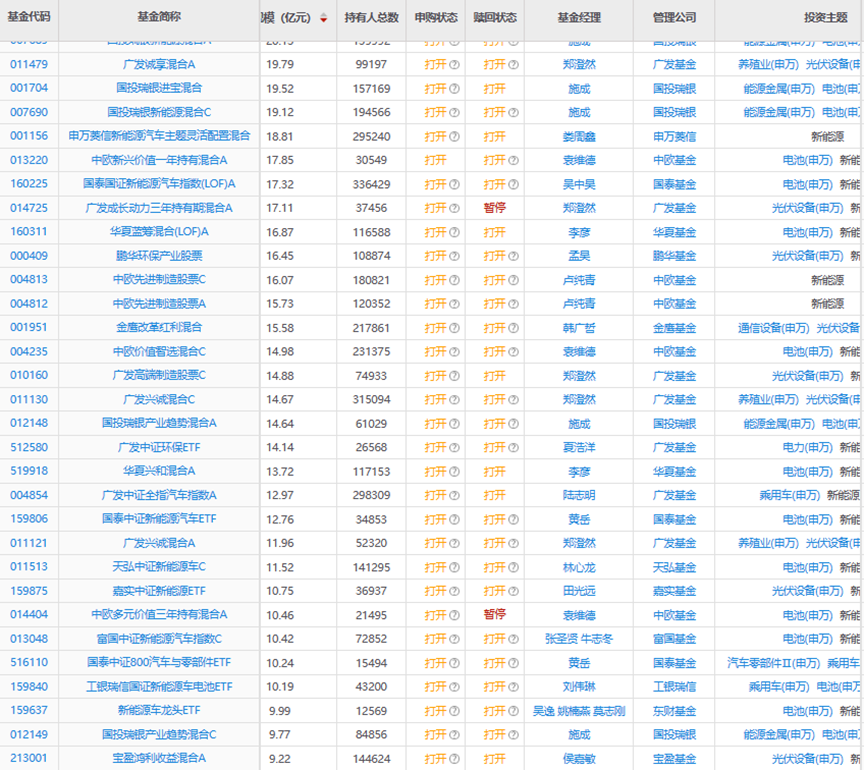Click the 赎回状态 help icon in row 013220
864x770 pixels.
513,160
